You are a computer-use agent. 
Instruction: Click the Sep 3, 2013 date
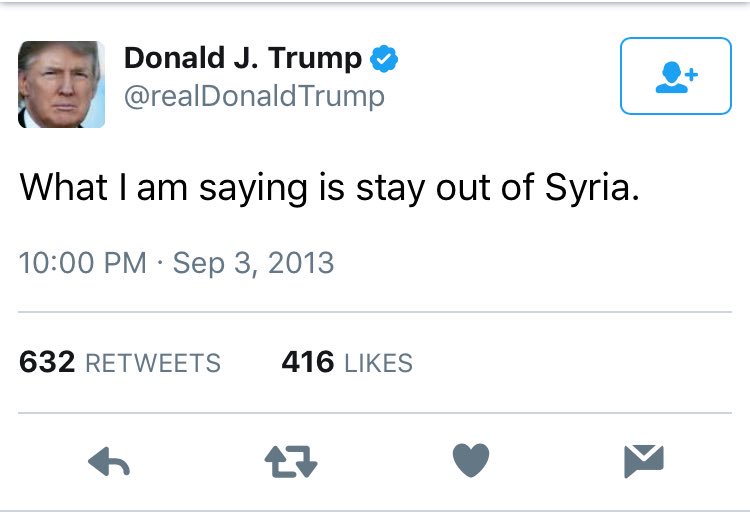(x=253, y=264)
